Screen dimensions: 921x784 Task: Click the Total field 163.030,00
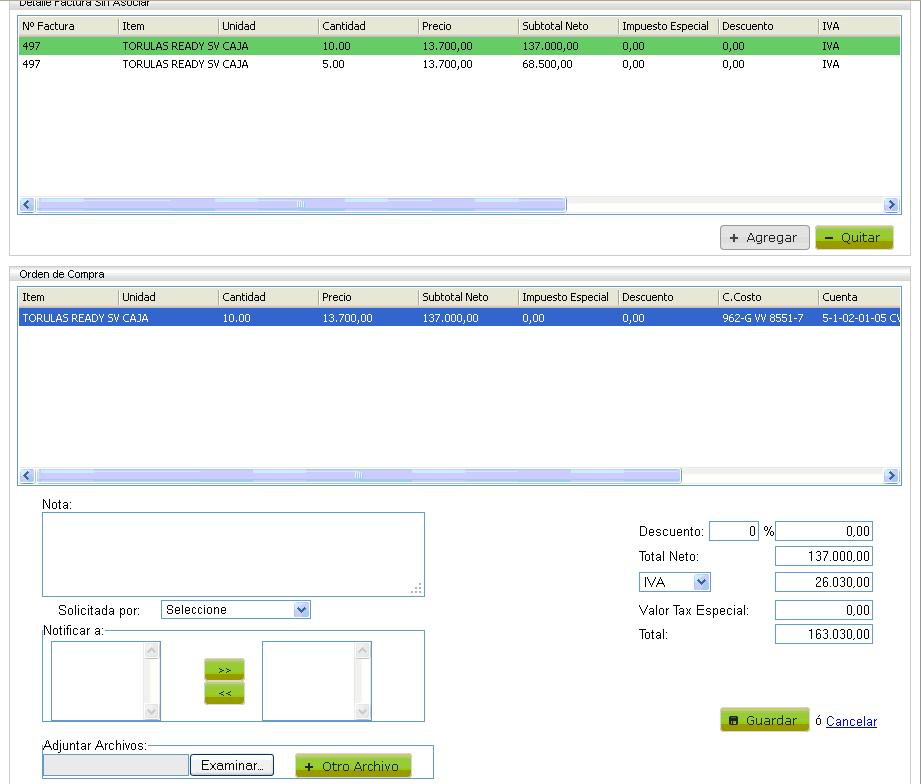point(823,634)
